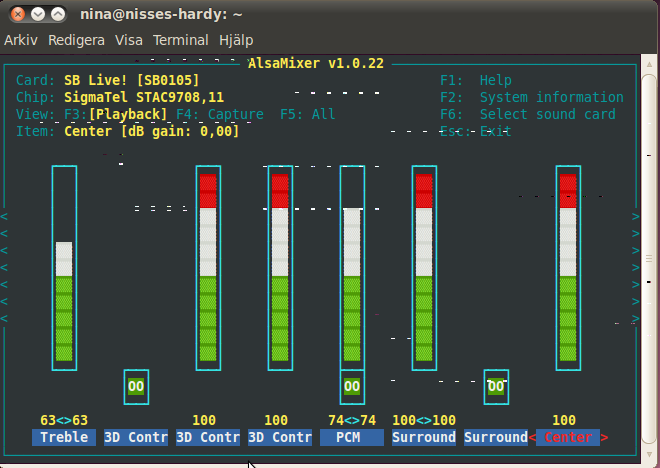Screen dimensions: 660x468
Task: Click the 74<>74 PCM value
Action: coord(352,420)
